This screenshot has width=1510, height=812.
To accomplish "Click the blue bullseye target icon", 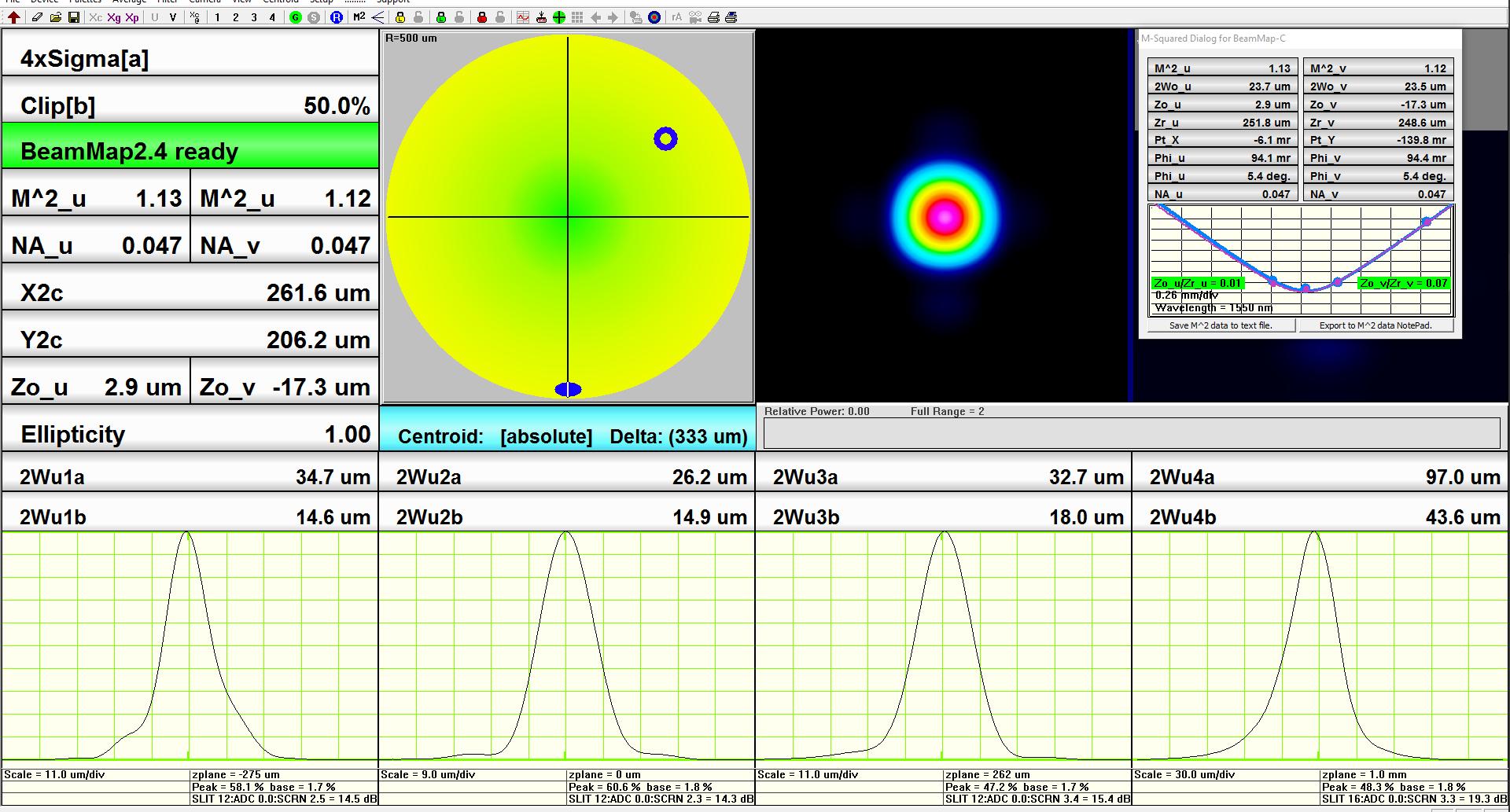I will tap(654, 17).
